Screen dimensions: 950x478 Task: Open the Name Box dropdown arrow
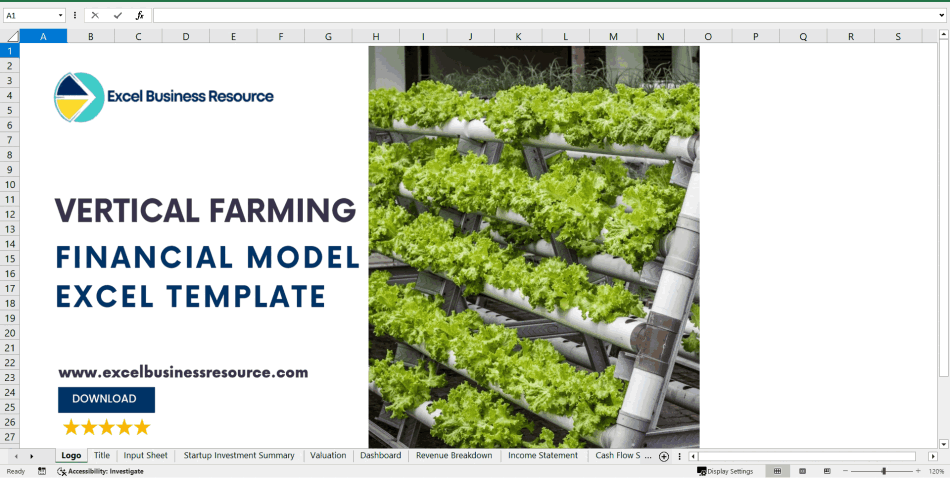(61, 15)
